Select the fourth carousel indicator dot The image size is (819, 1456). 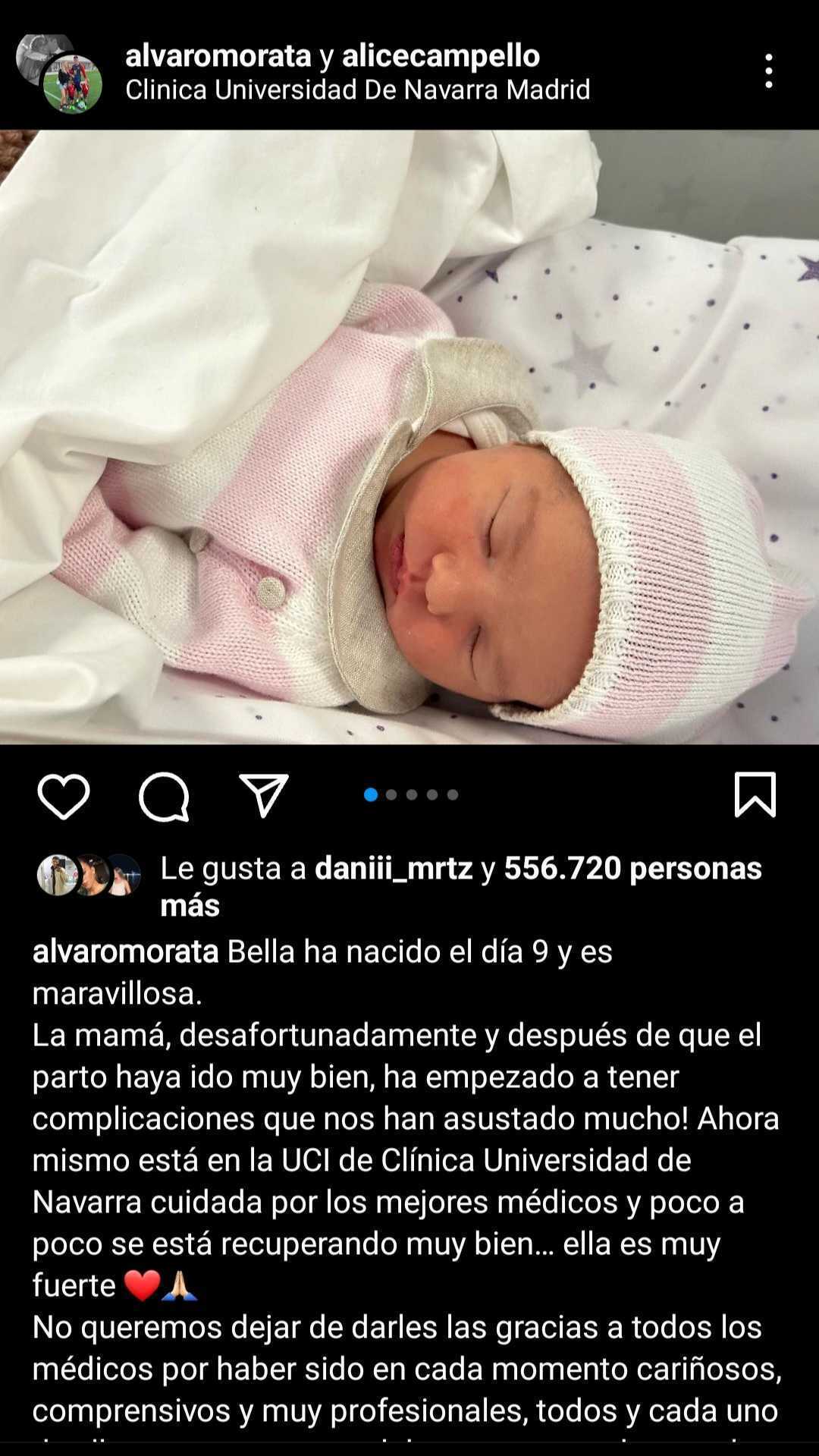(x=432, y=794)
